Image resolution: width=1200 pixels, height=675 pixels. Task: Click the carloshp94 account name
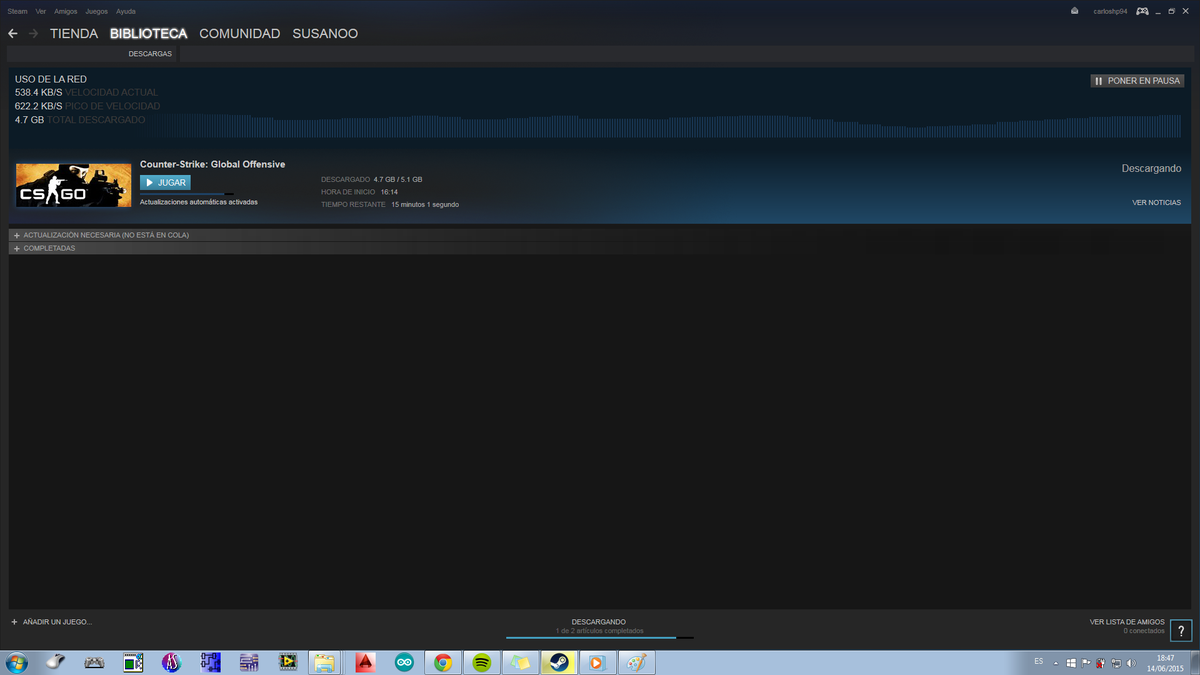point(1110,11)
